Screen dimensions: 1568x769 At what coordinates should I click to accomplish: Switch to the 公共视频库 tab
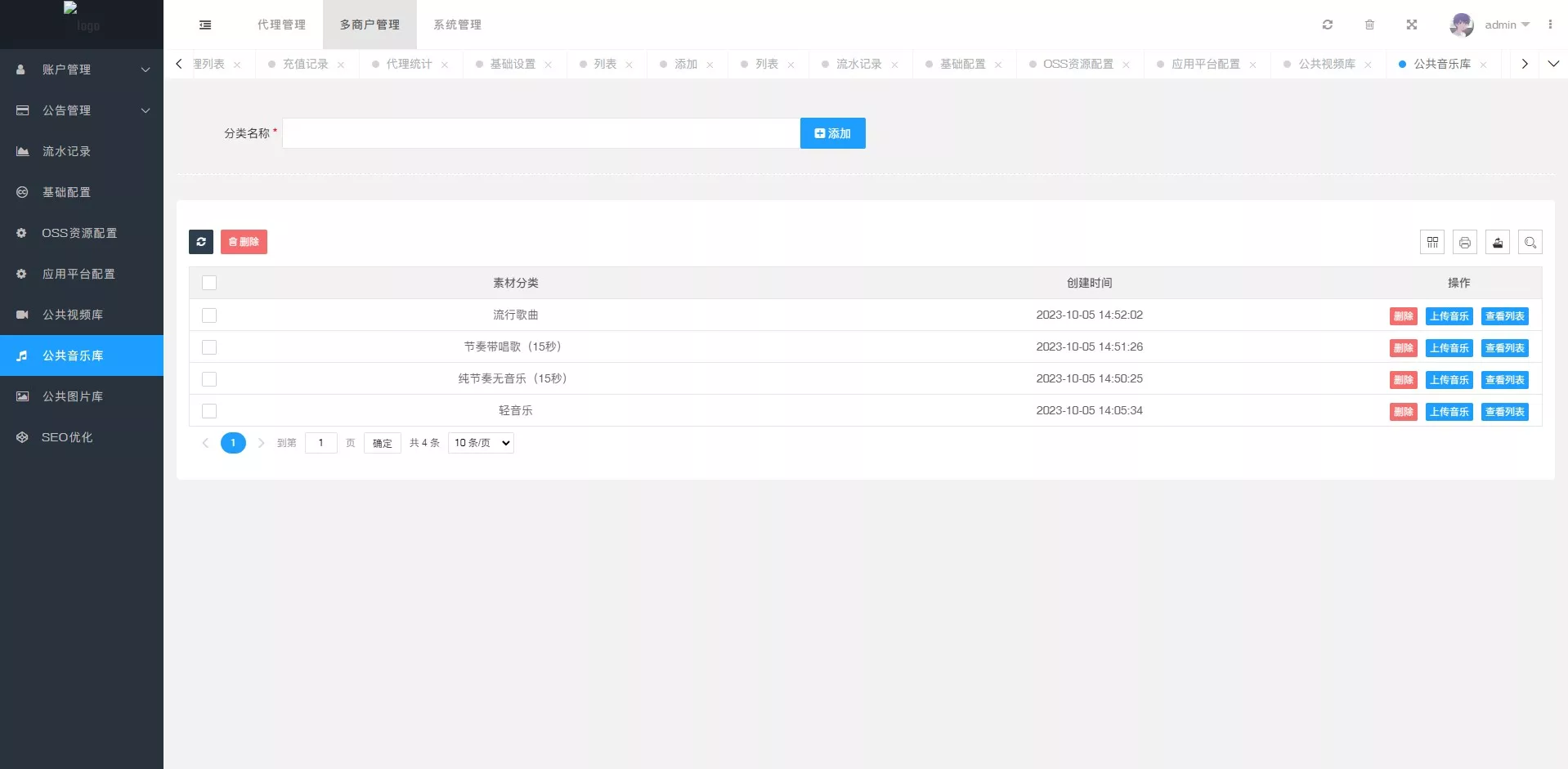(x=1326, y=64)
